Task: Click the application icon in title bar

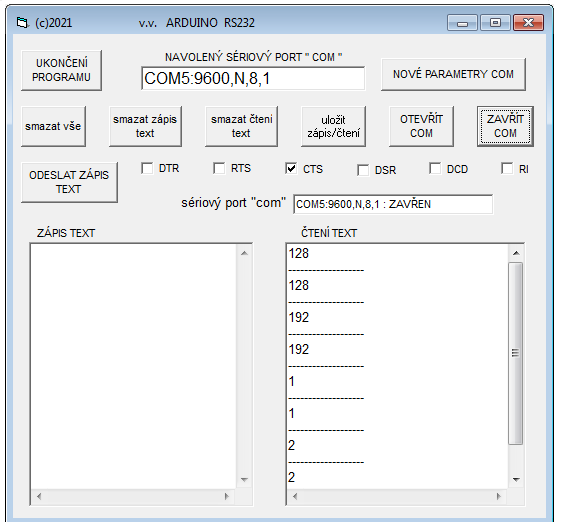Action: pyautogui.click(x=22, y=23)
